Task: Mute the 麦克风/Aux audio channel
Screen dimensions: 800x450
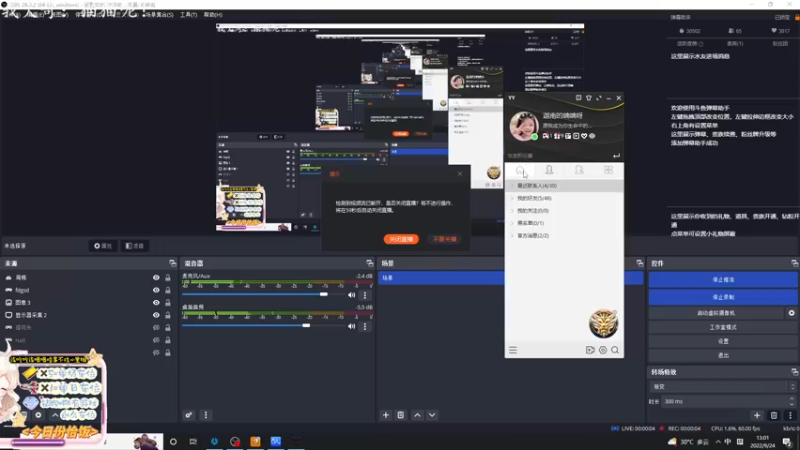Action: [x=352, y=295]
